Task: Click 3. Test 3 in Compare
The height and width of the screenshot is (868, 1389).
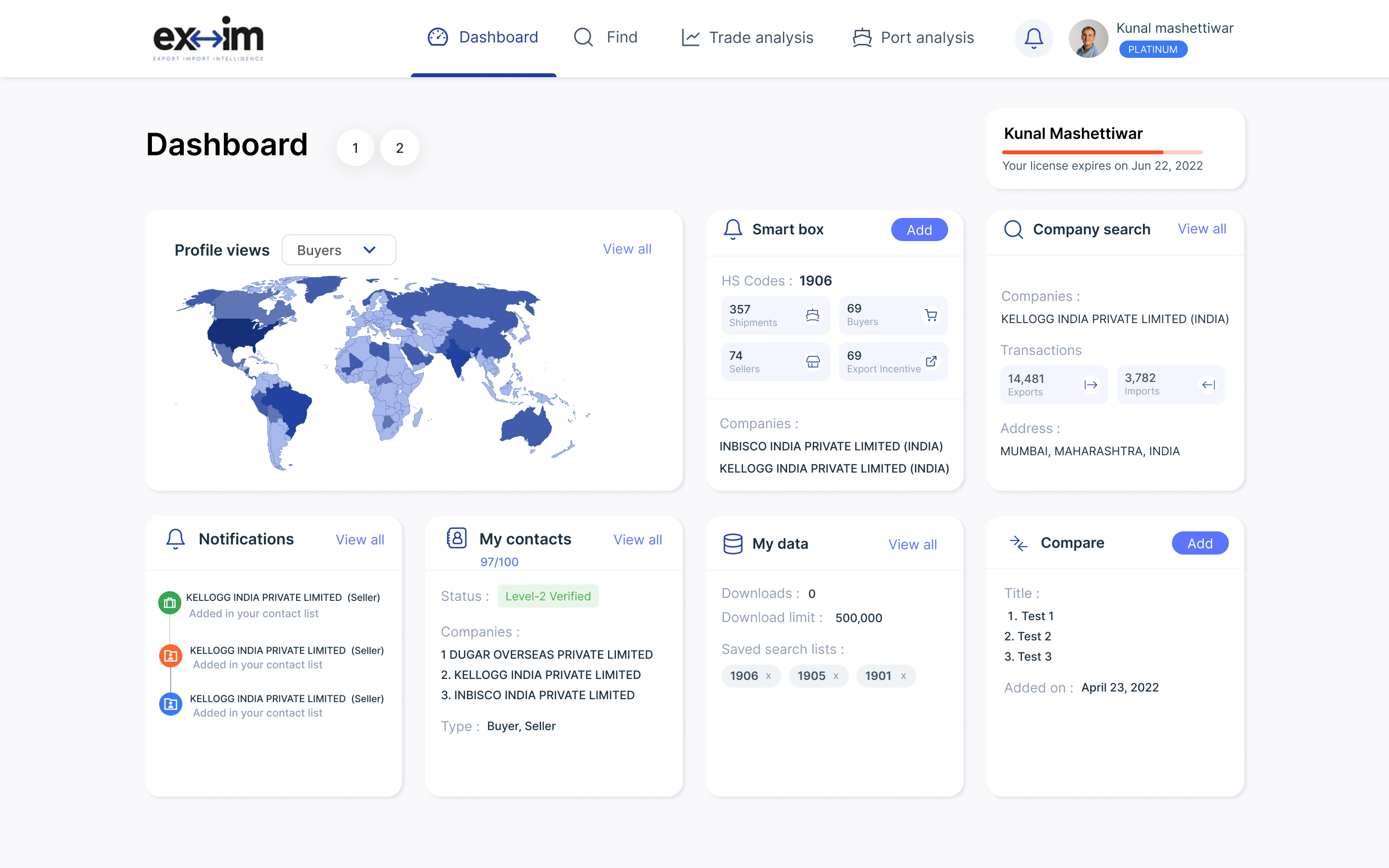Action: coord(1027,657)
